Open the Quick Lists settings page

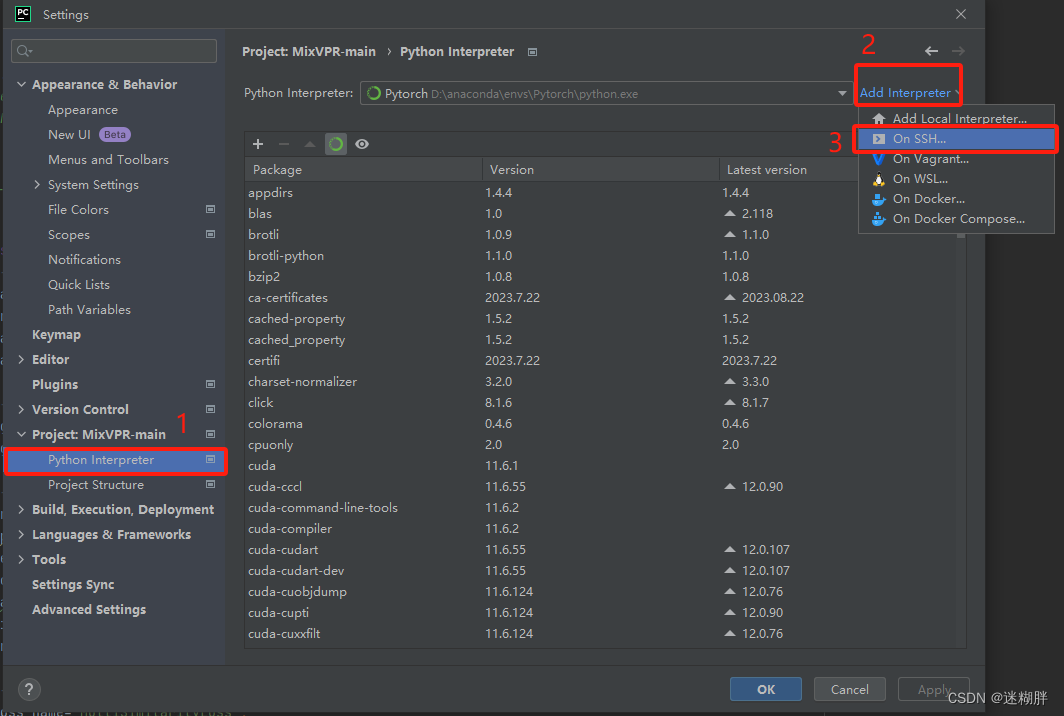pyautogui.click(x=79, y=284)
